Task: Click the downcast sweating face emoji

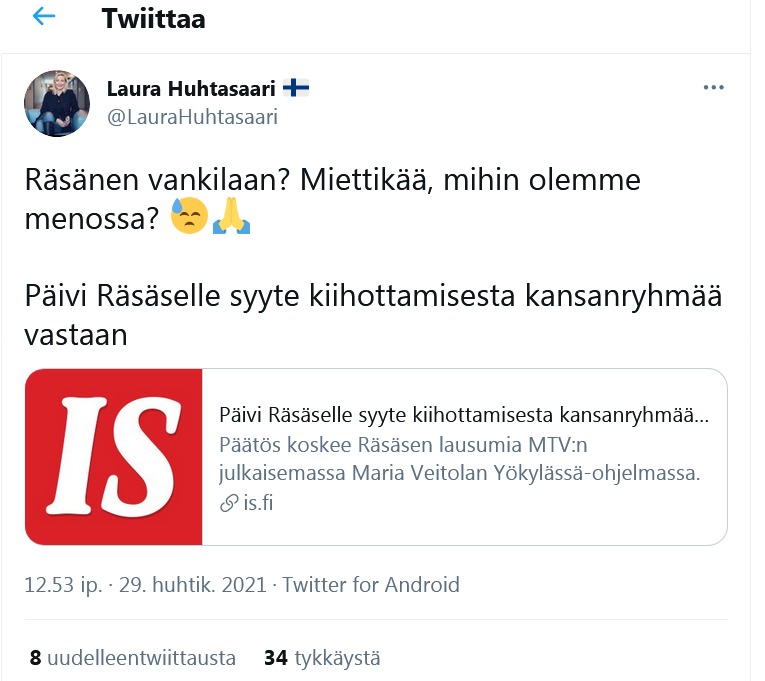Action: coord(189,216)
